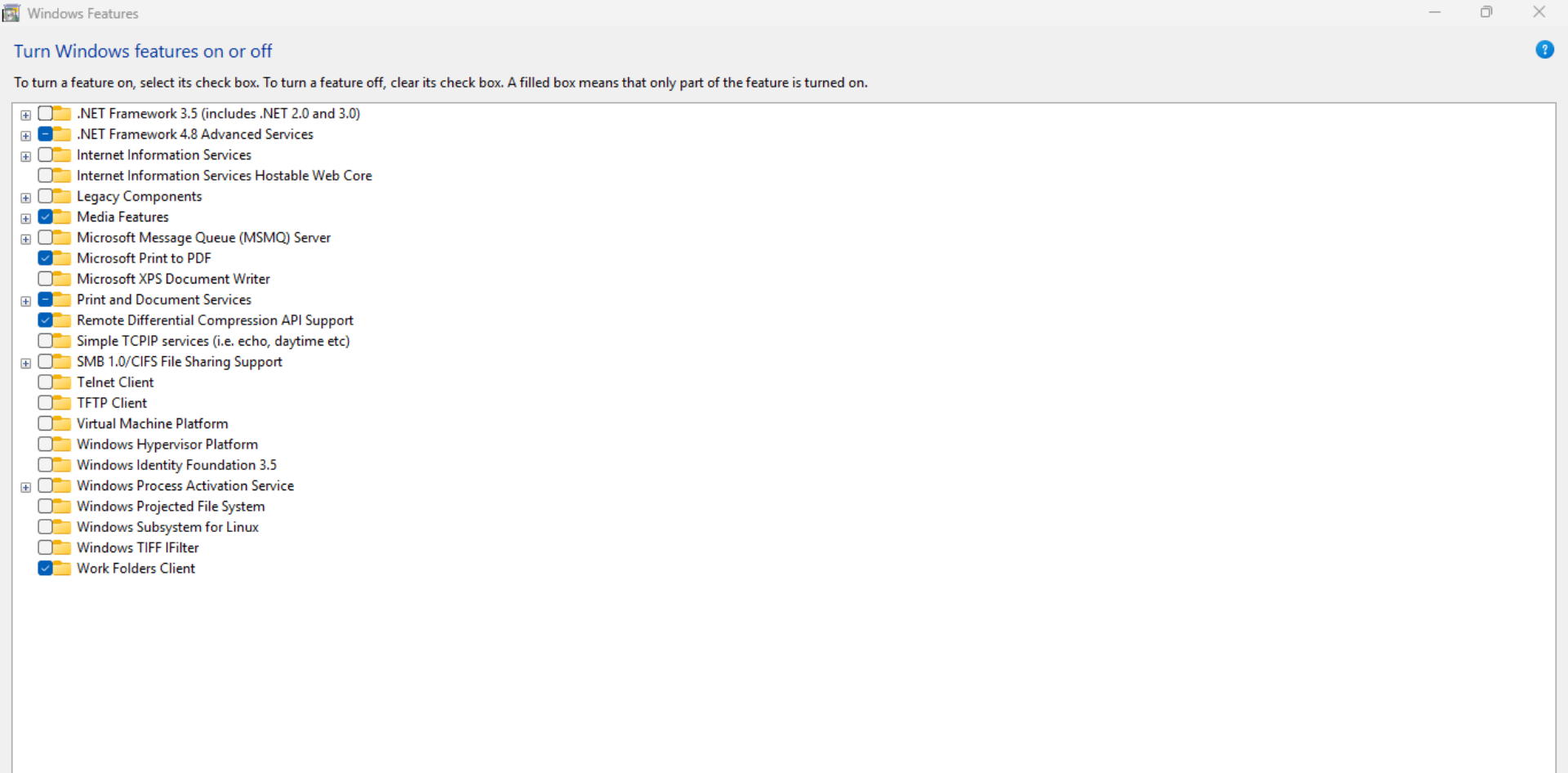
Task: Select the Microsoft XPS Document Writer entry
Action: click(x=173, y=279)
